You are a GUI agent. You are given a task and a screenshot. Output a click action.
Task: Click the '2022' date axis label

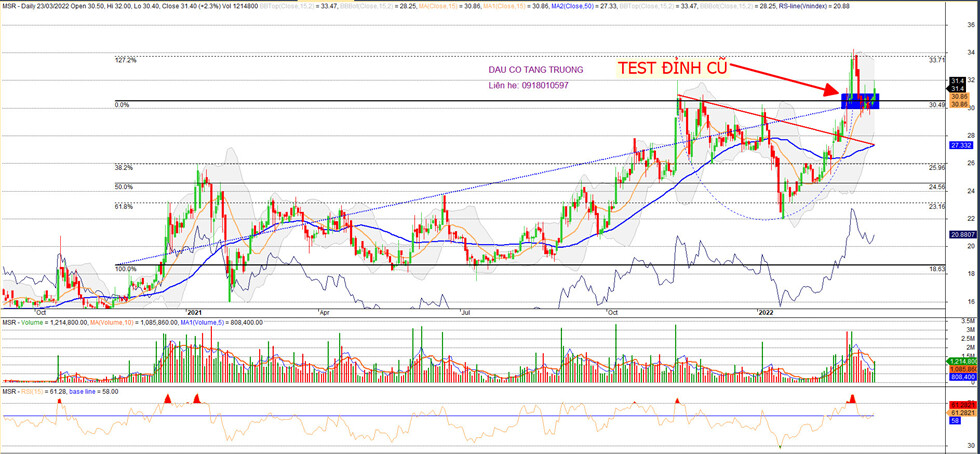tap(765, 311)
